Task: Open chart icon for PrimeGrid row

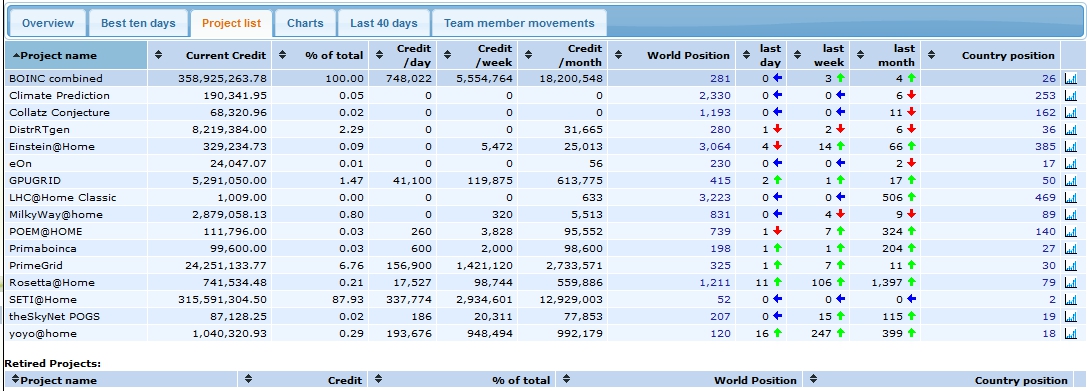Action: [x=1070, y=266]
